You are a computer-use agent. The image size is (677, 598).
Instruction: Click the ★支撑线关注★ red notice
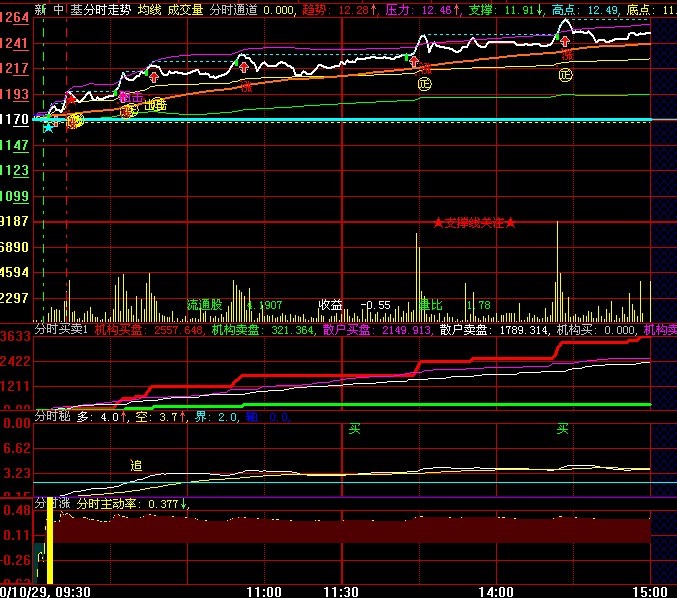[474, 223]
